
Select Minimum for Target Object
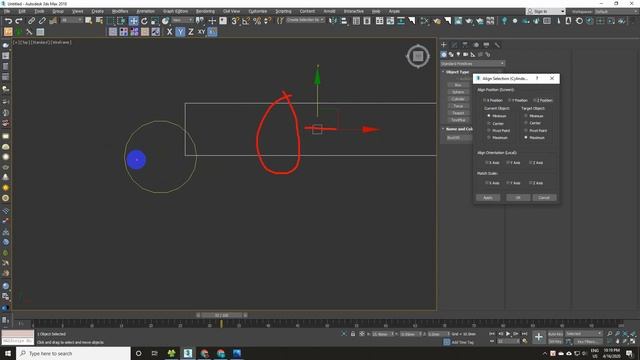pyautogui.click(x=534, y=116)
